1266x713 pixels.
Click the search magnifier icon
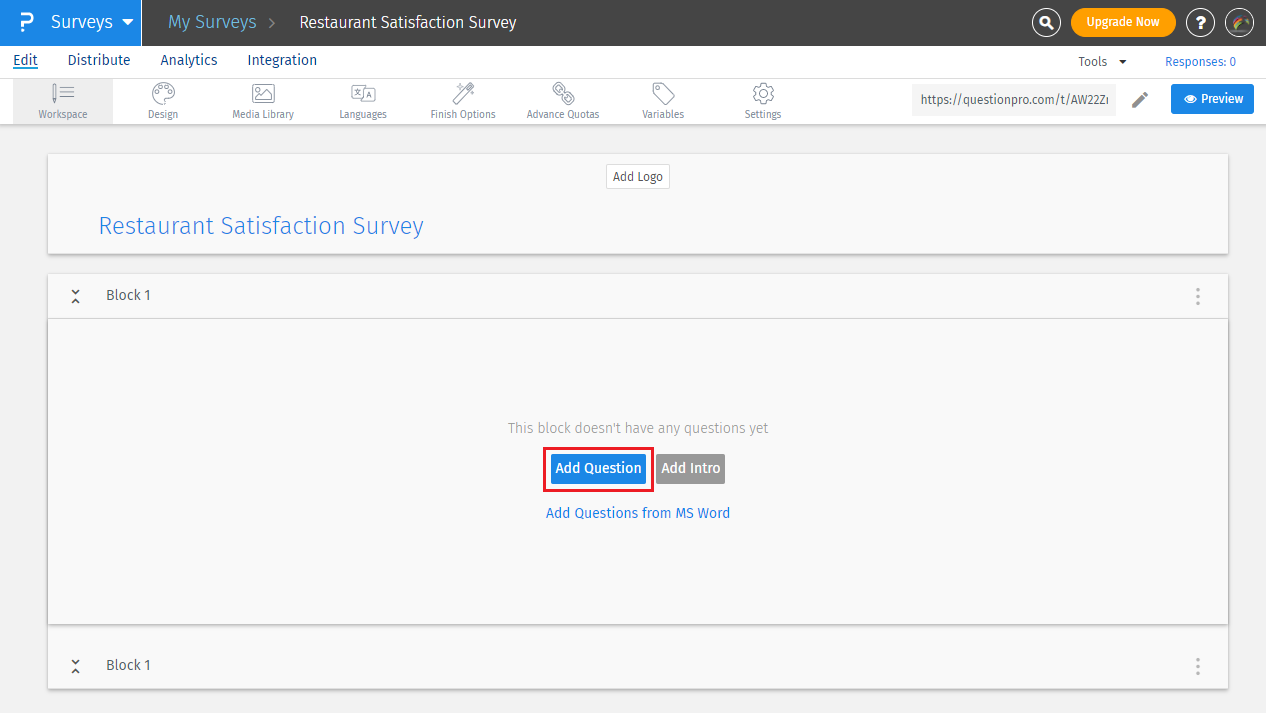click(1046, 22)
